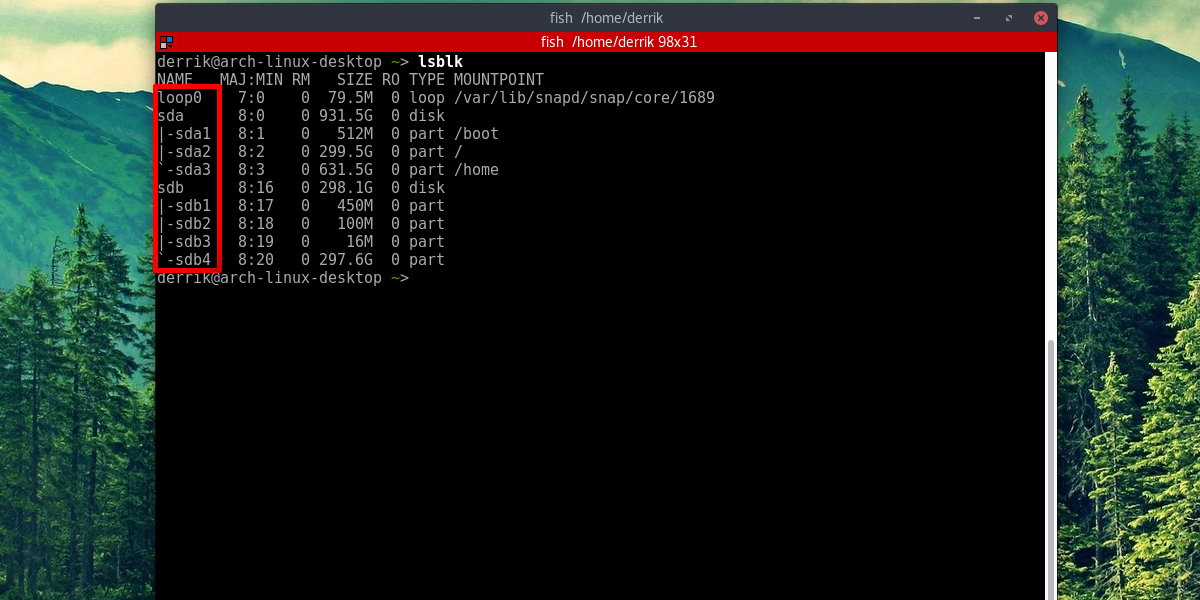Click the terminal group icon in red titlebar
This screenshot has height=600, width=1200.
click(166, 42)
